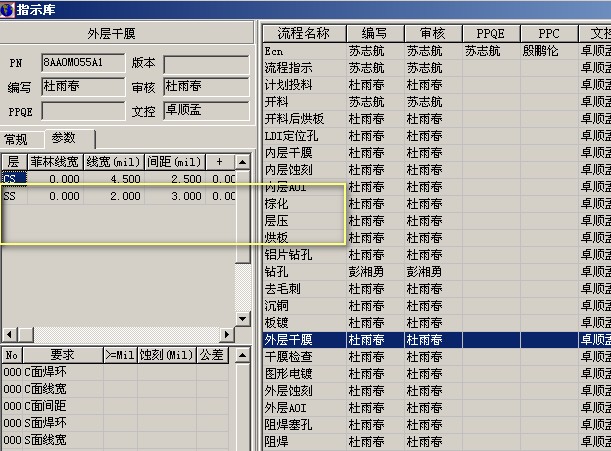Screen dimensions: 611x451
Task: Click the 3.000 spacing cell
Action: coord(175,196)
